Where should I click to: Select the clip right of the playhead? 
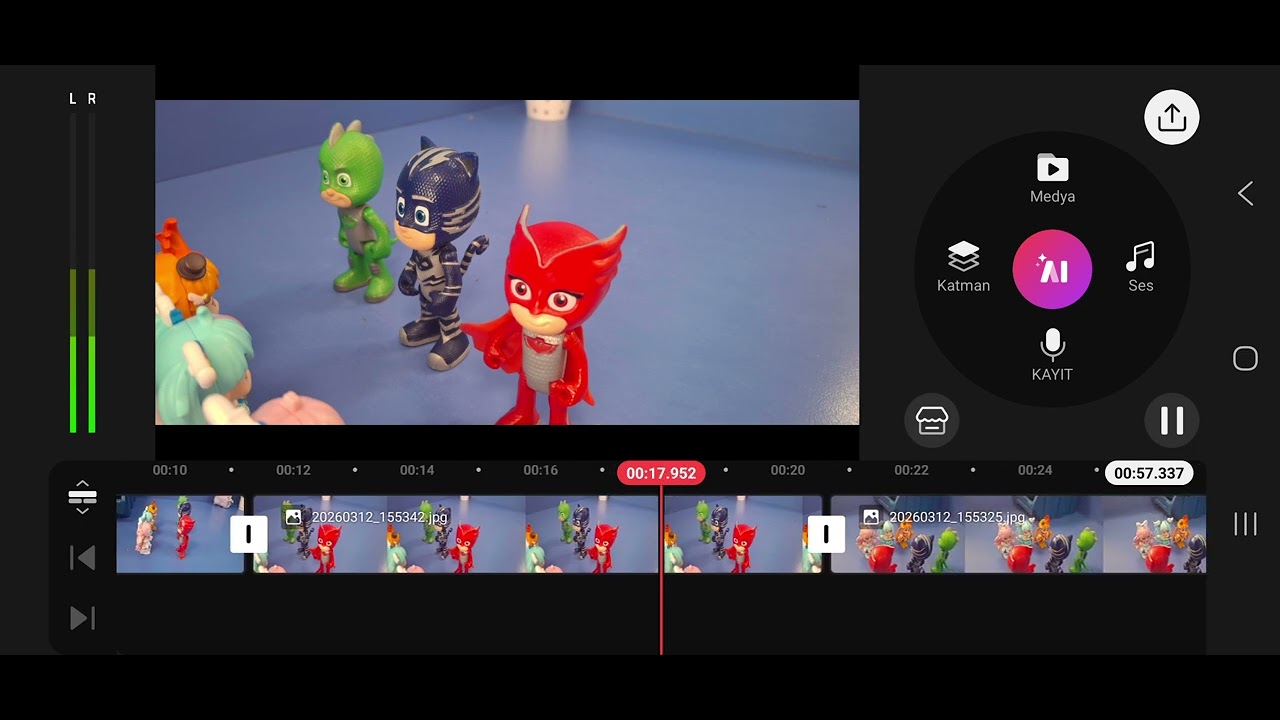[x=742, y=534]
